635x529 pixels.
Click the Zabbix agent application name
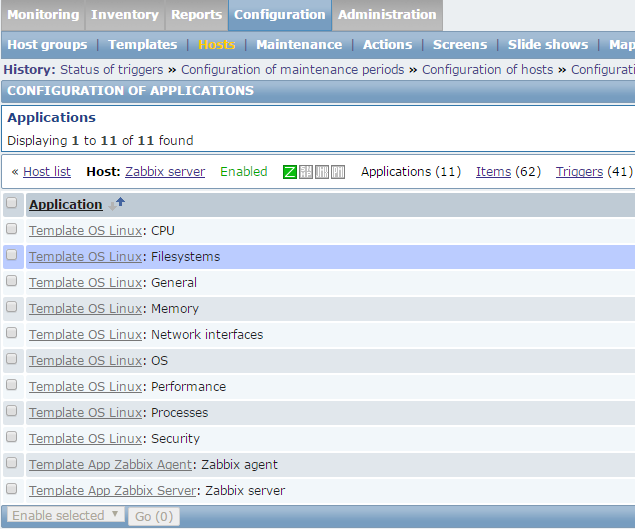point(239,464)
